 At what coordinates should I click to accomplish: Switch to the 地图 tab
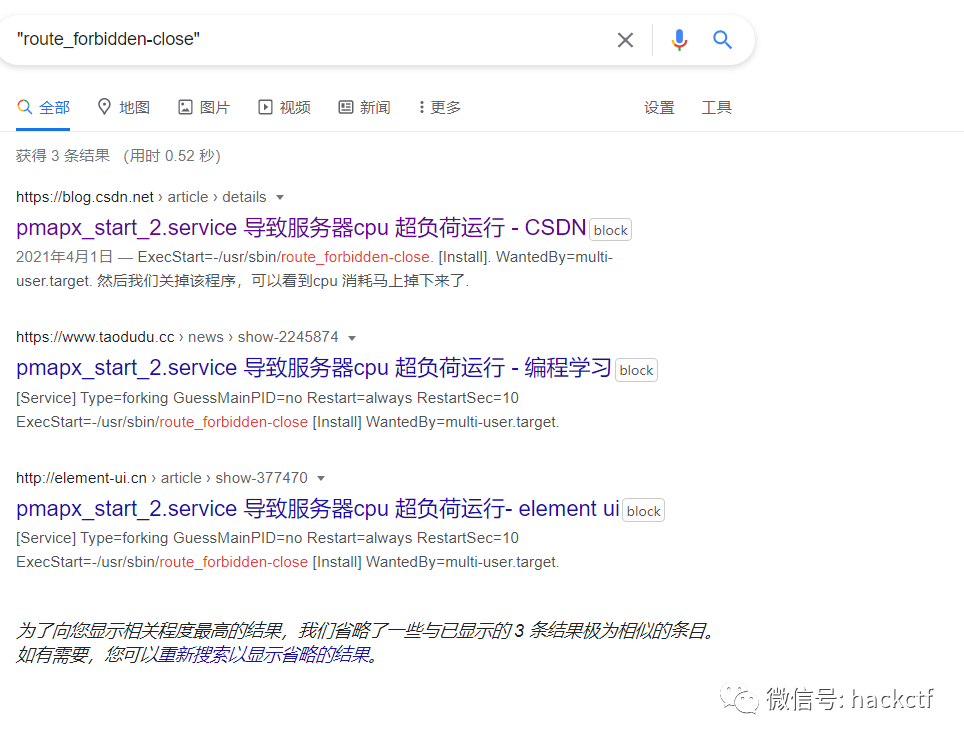124,108
